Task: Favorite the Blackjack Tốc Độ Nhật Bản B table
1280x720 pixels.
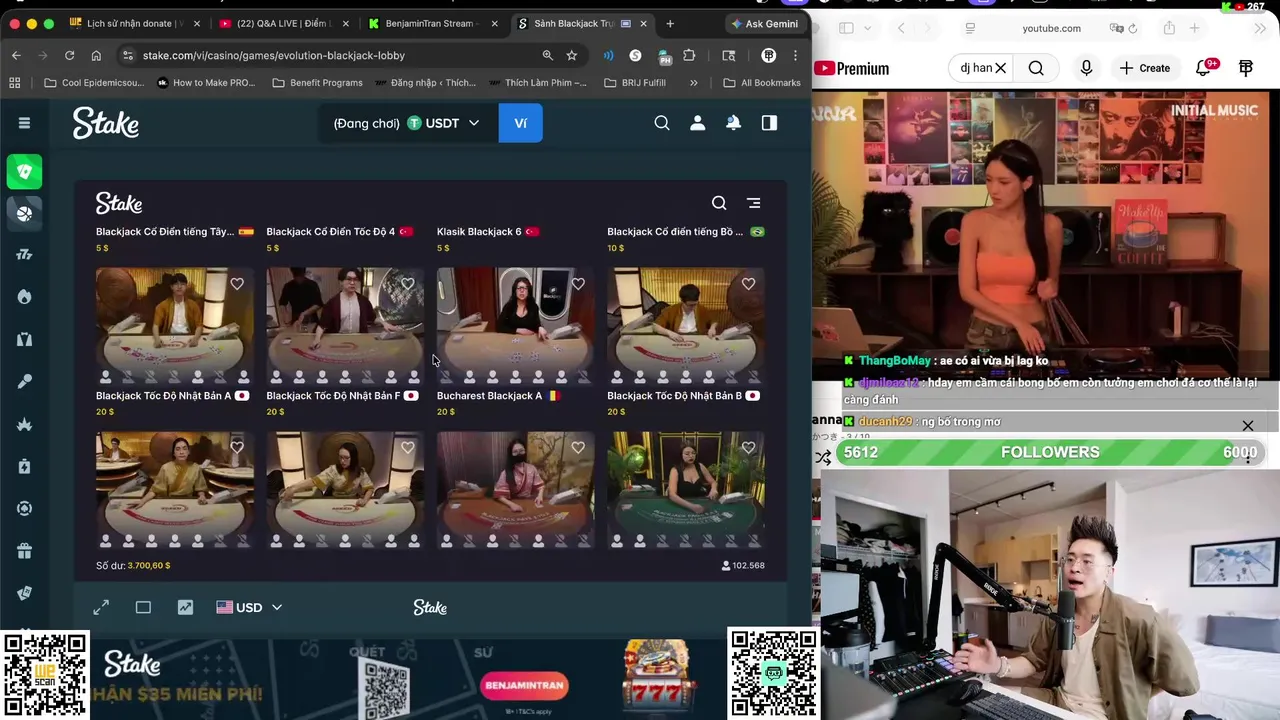Action: click(748, 284)
